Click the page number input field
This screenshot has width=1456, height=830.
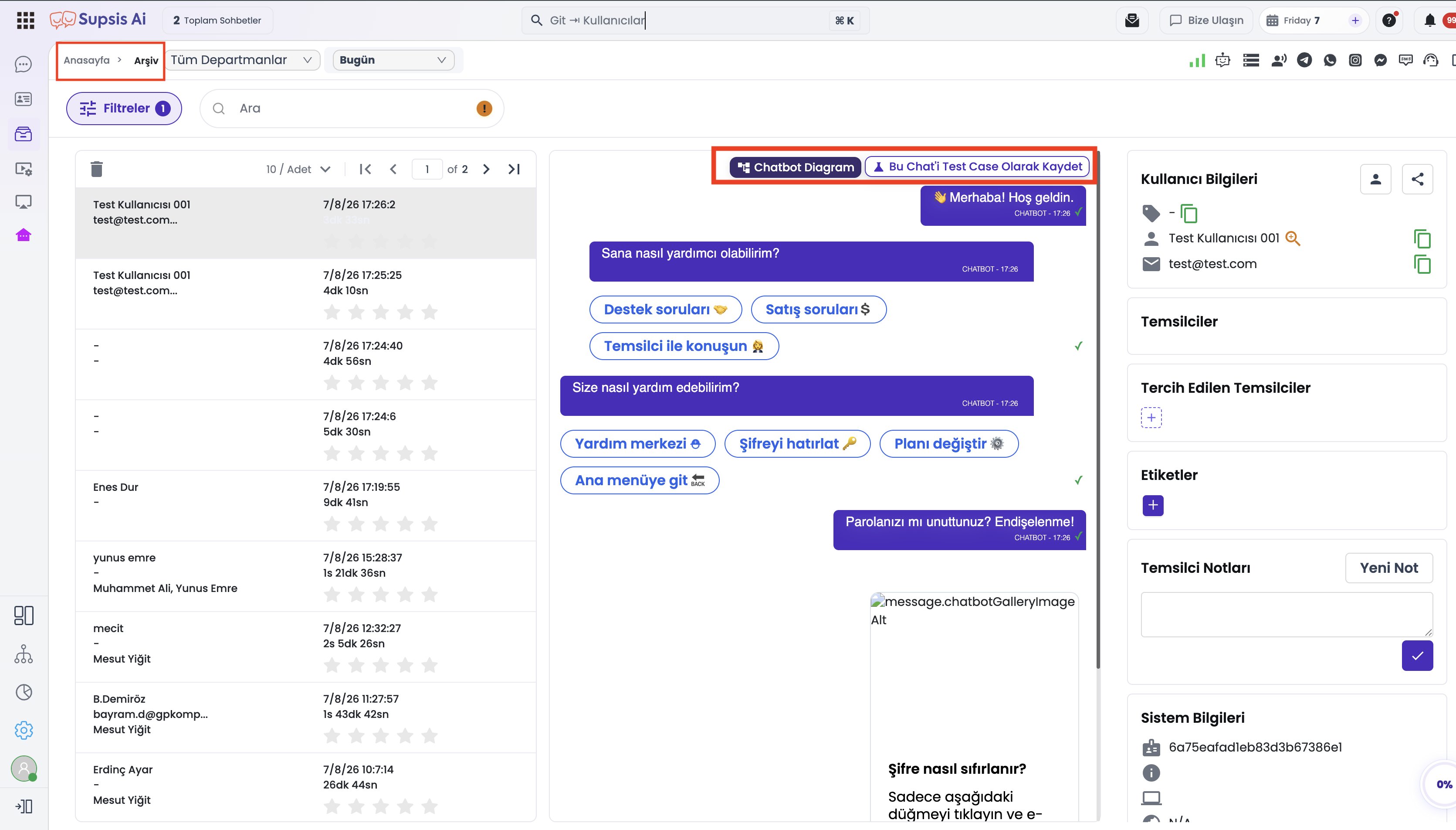tap(427, 169)
